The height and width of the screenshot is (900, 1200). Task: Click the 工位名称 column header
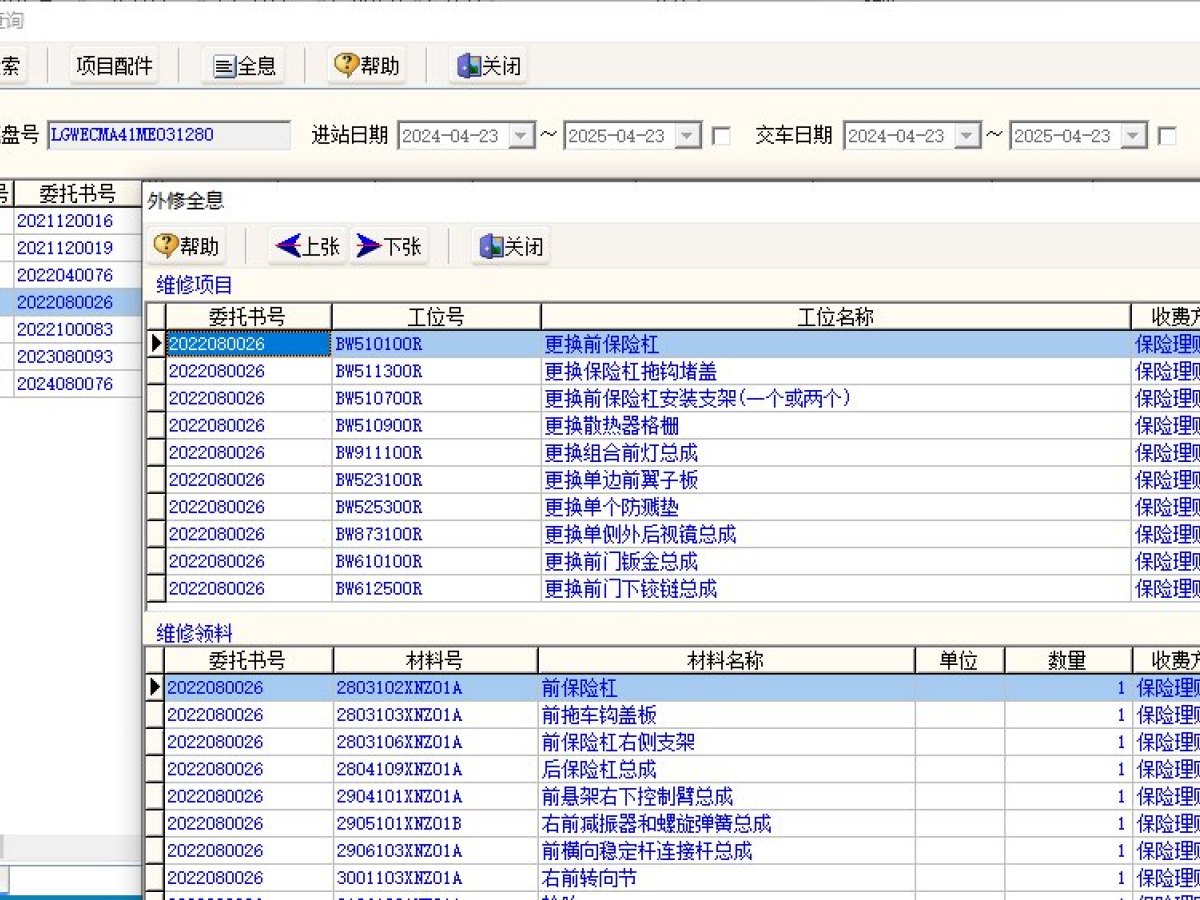click(836, 317)
